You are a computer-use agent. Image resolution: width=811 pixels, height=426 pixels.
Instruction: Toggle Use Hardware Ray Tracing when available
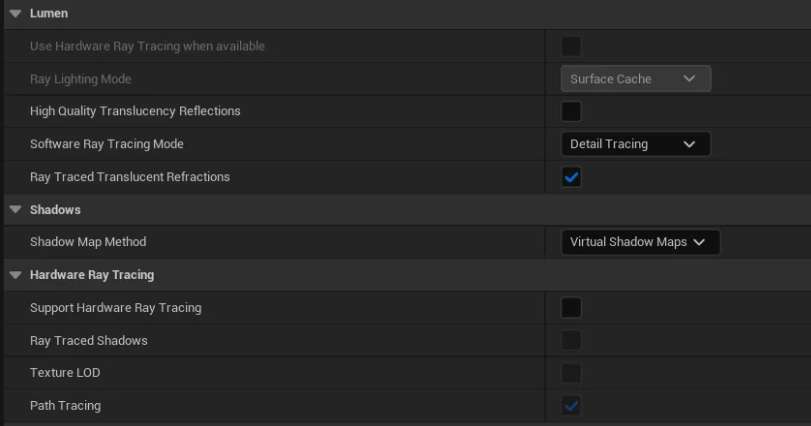pyautogui.click(x=571, y=46)
